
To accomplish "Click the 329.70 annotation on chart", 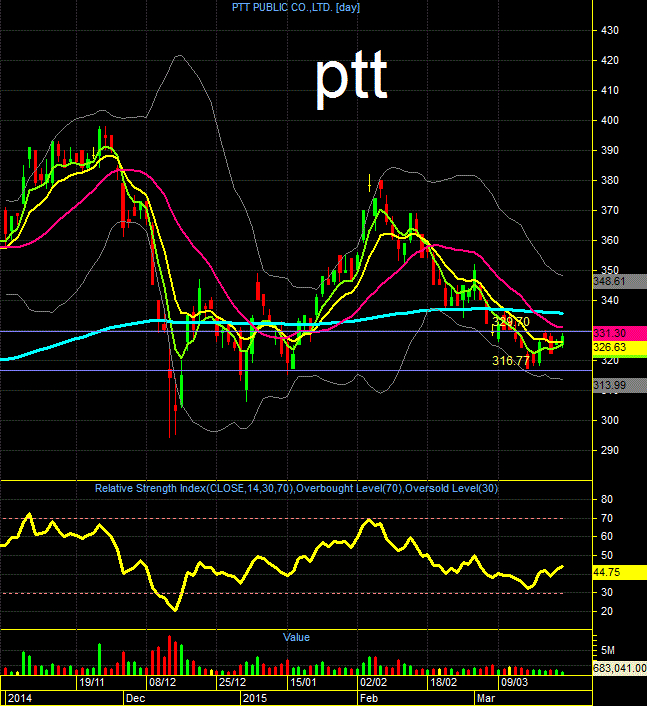I will (511, 321).
